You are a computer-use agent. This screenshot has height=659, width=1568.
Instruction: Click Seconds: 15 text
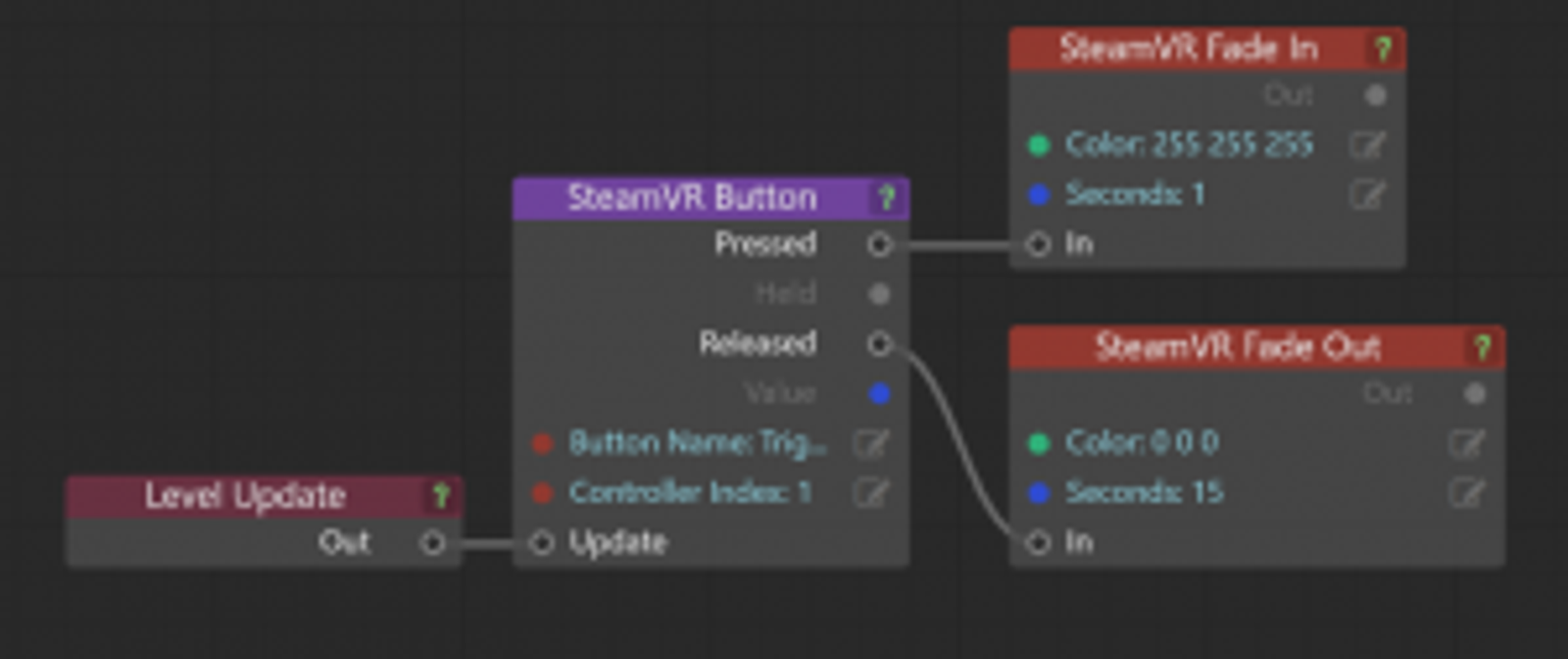(1145, 492)
